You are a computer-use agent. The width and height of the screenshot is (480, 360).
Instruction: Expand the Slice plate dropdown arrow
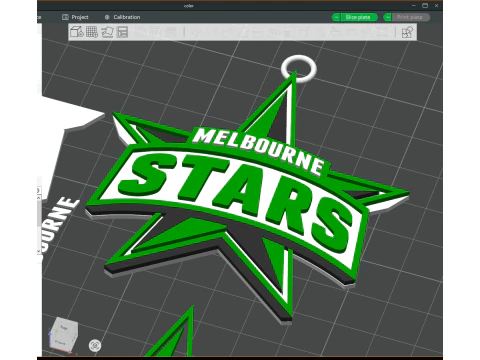pos(336,17)
